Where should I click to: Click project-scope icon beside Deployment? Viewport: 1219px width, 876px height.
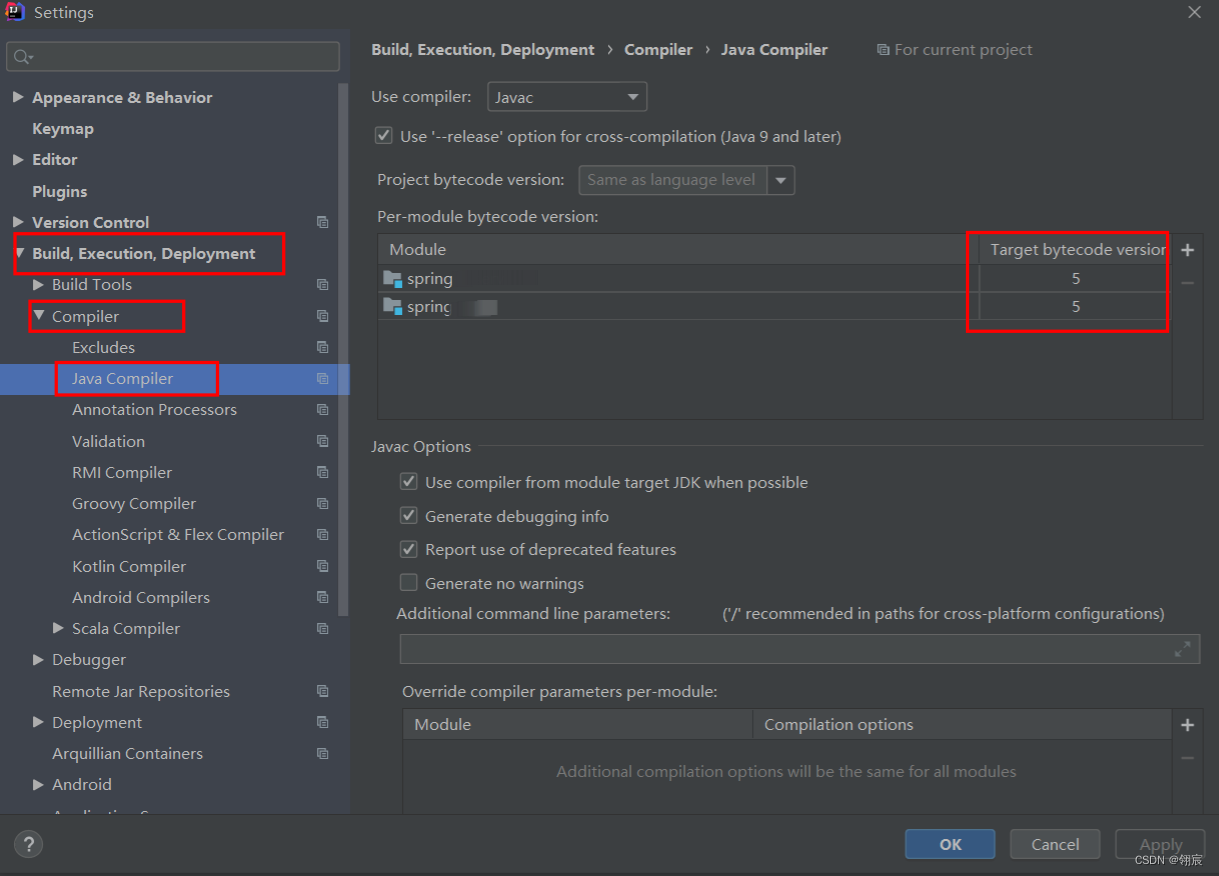point(322,722)
